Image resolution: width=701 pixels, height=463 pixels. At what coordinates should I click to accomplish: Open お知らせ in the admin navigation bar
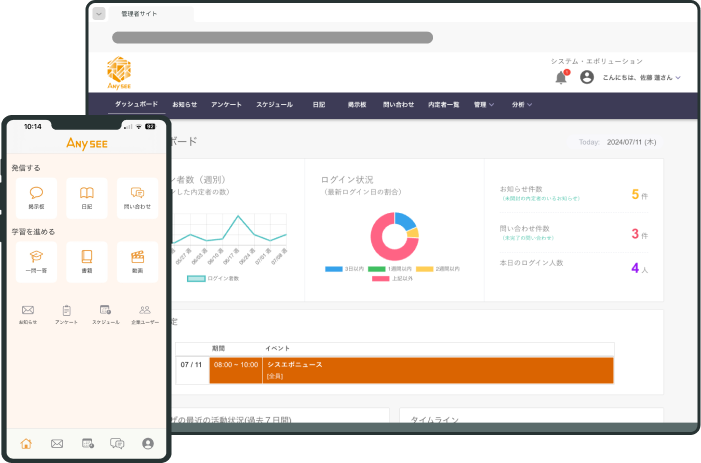pyautogui.click(x=185, y=105)
